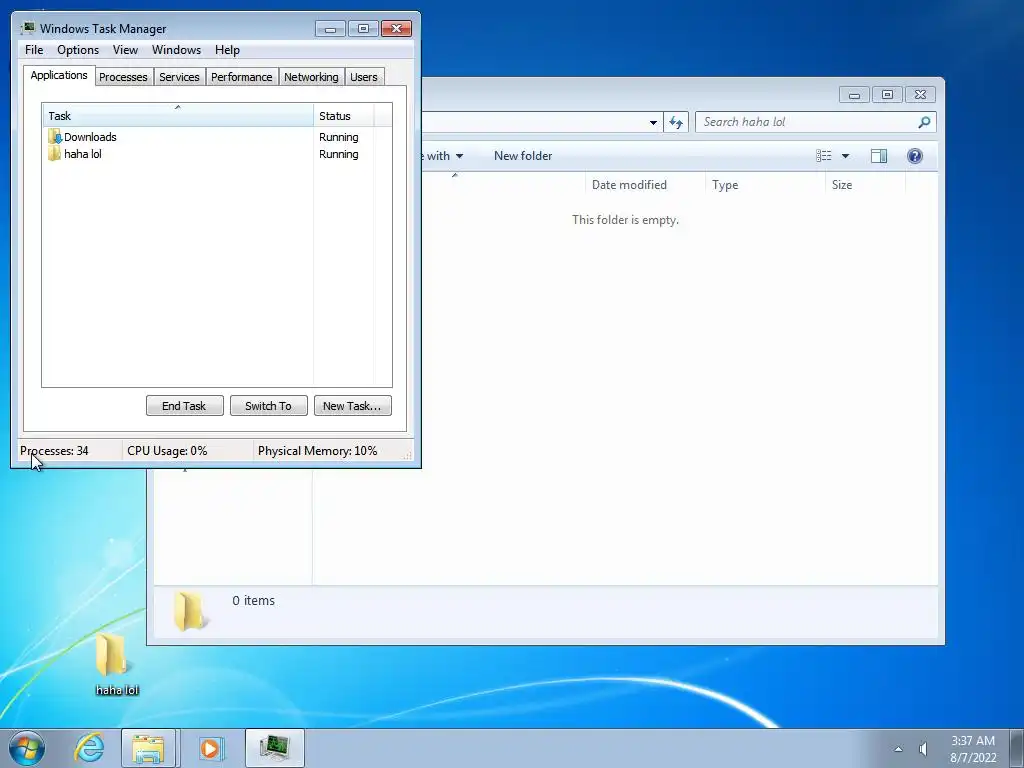Click the search magnifier icon in Explorer
Image resolution: width=1024 pixels, height=768 pixels.
click(924, 122)
